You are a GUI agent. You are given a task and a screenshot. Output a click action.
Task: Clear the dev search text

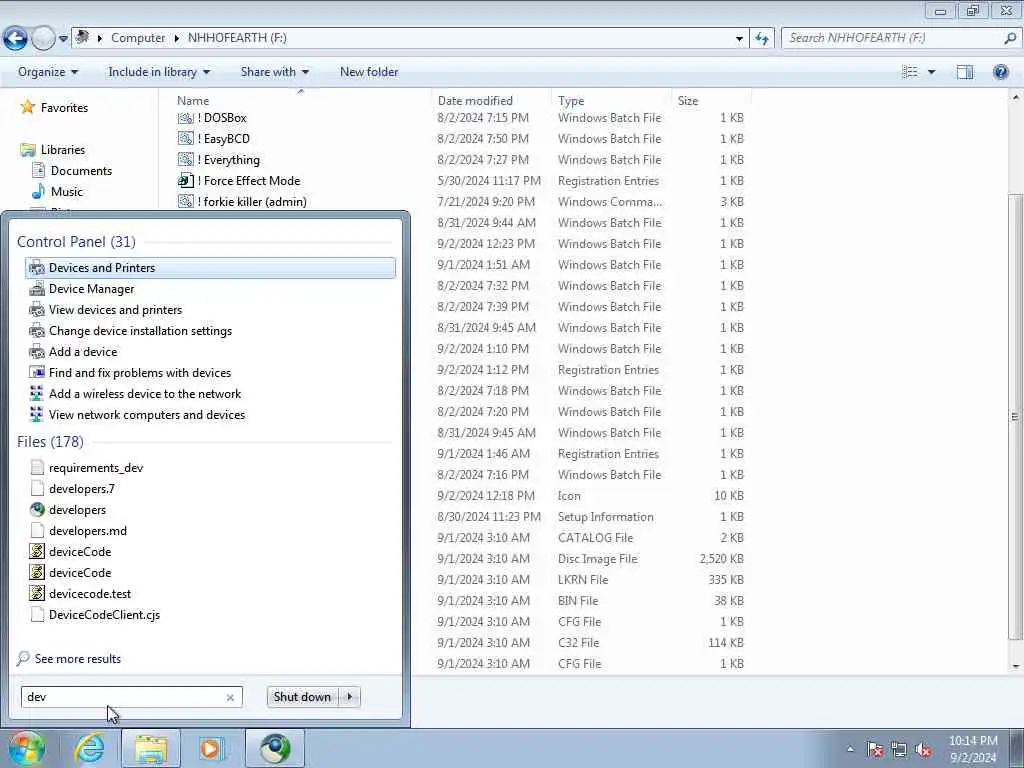(230, 697)
